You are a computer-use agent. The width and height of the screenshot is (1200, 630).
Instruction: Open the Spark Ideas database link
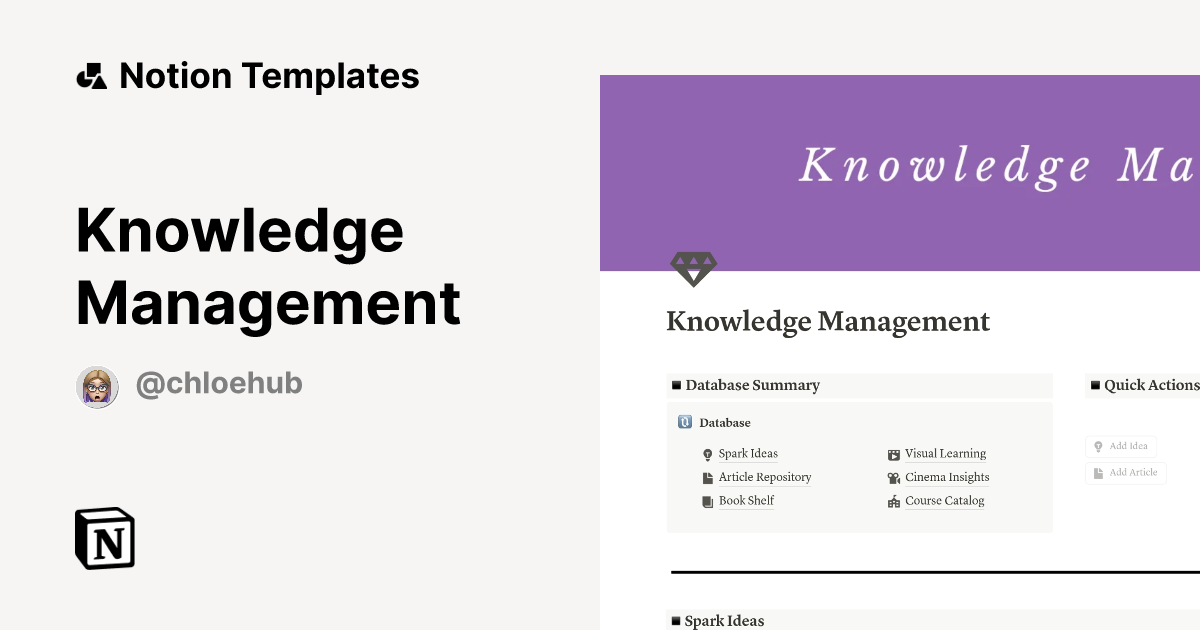pyautogui.click(x=748, y=454)
